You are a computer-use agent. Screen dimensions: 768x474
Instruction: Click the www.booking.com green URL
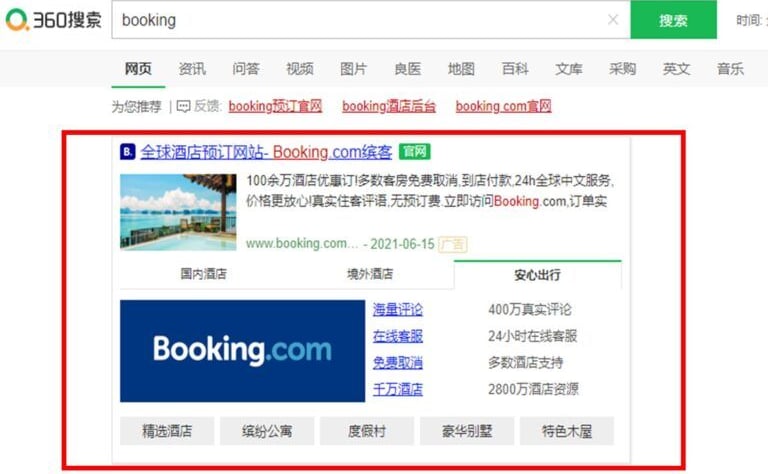pos(302,243)
